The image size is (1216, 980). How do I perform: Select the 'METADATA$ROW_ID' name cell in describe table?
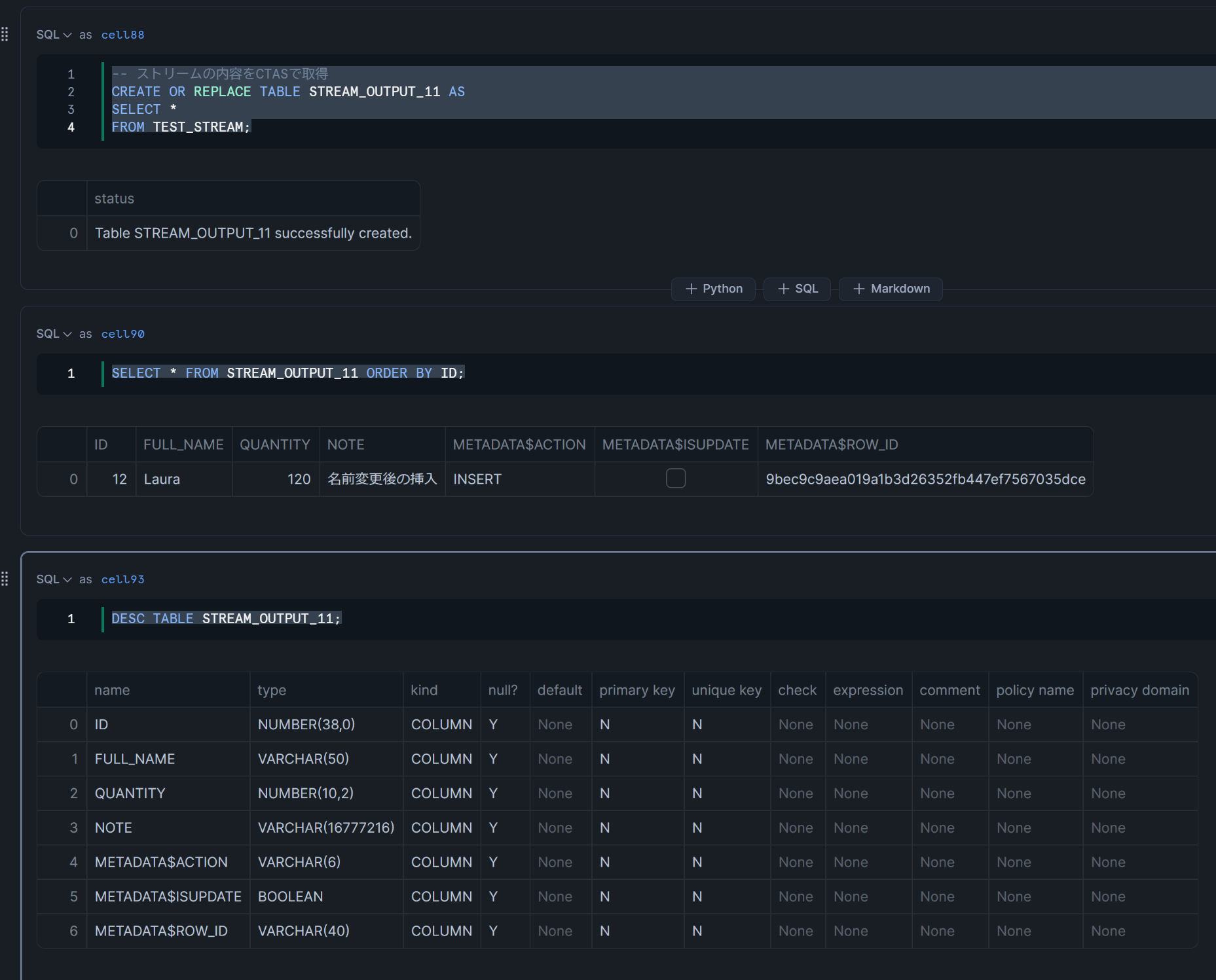point(168,931)
